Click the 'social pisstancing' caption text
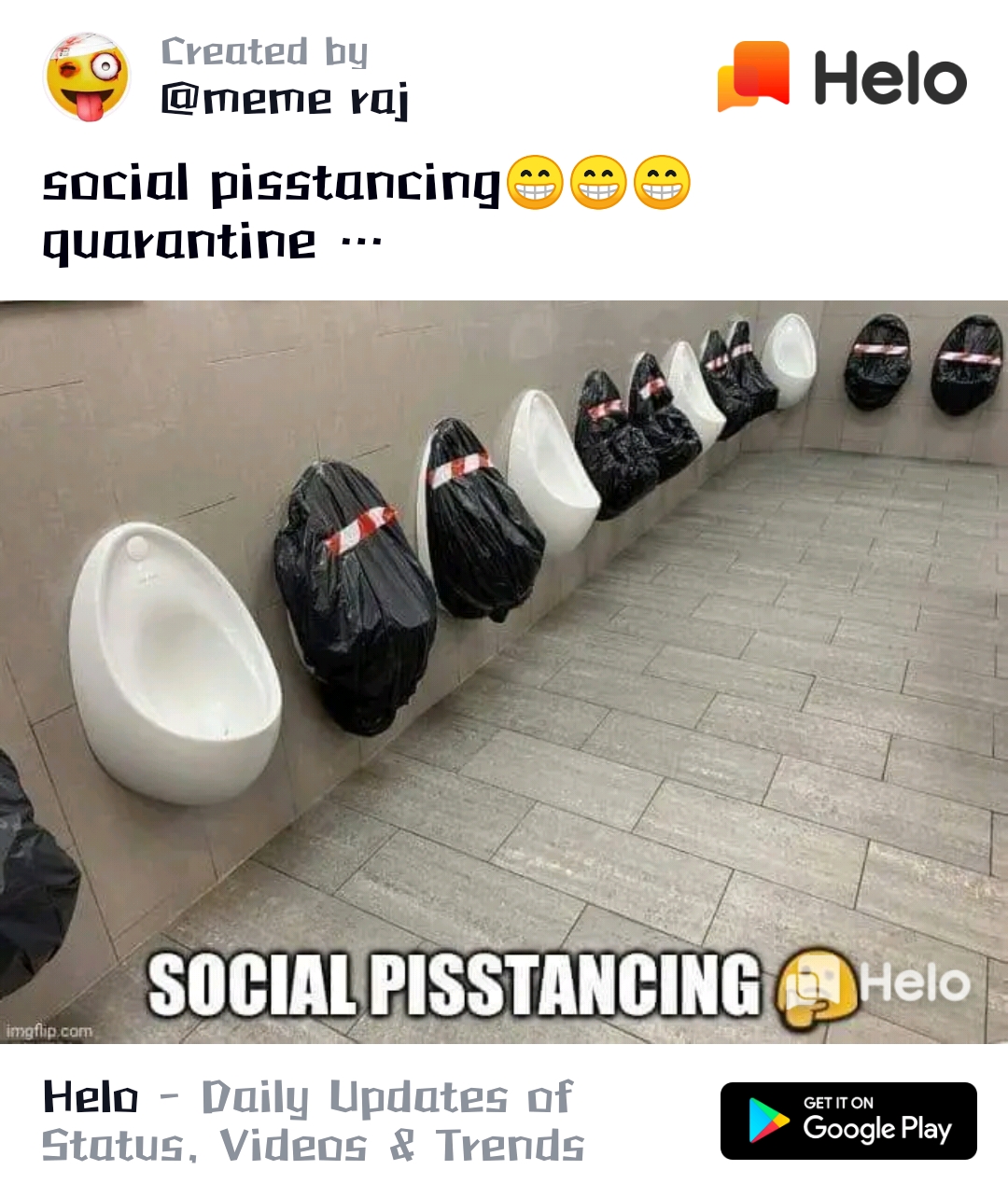 pos(273,183)
